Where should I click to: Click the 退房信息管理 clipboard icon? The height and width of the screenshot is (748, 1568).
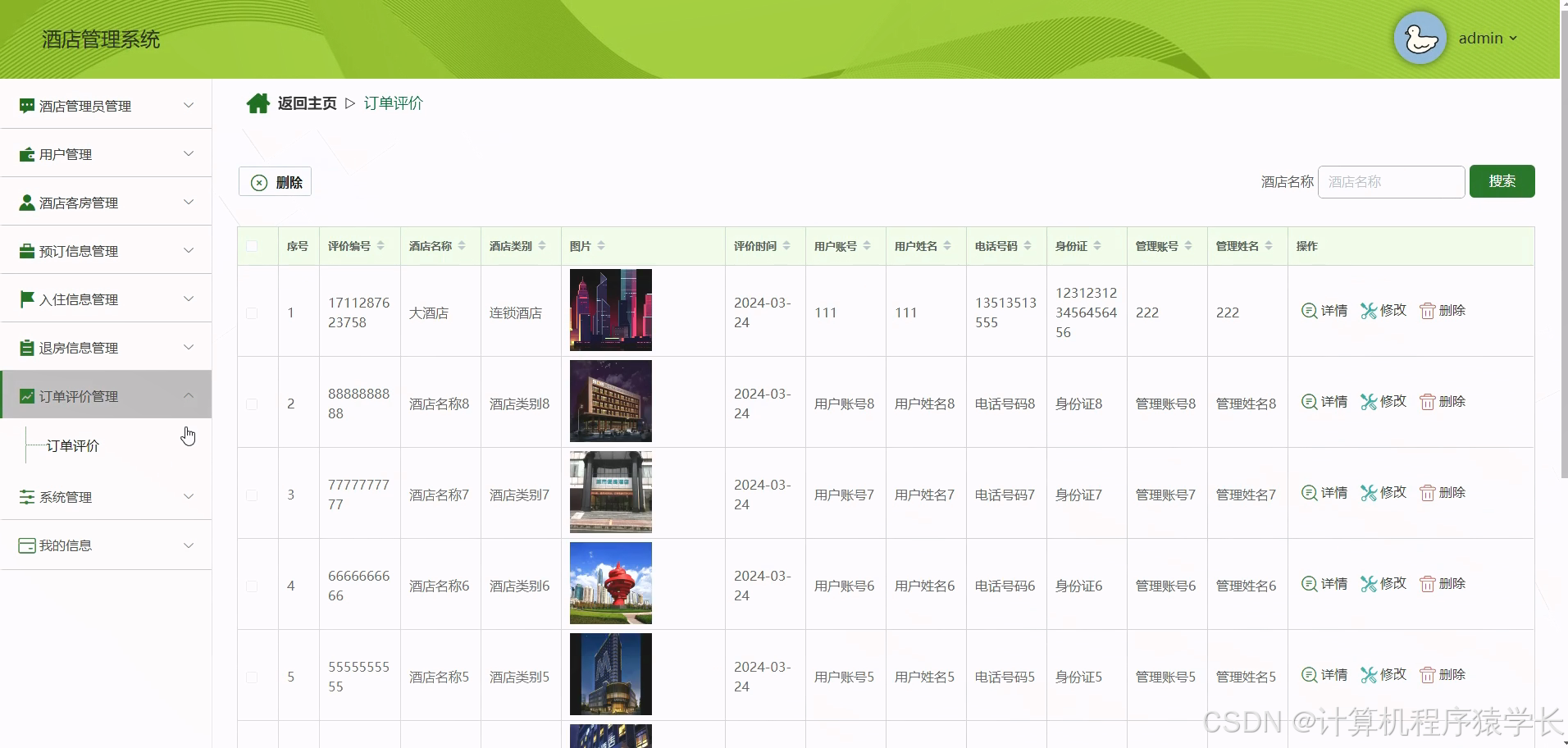pos(27,348)
